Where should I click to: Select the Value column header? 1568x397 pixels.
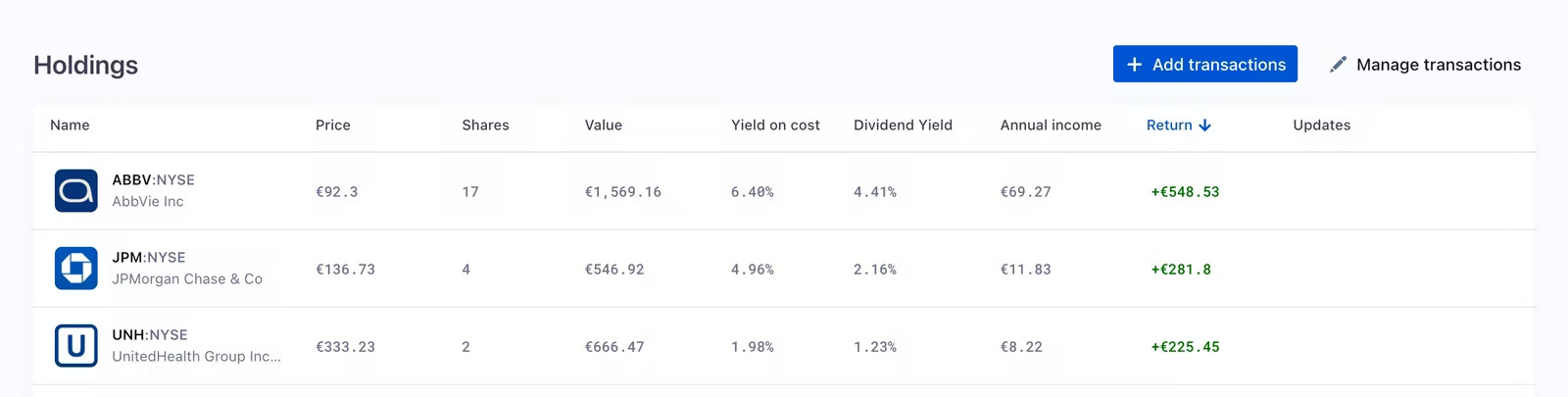(x=603, y=125)
